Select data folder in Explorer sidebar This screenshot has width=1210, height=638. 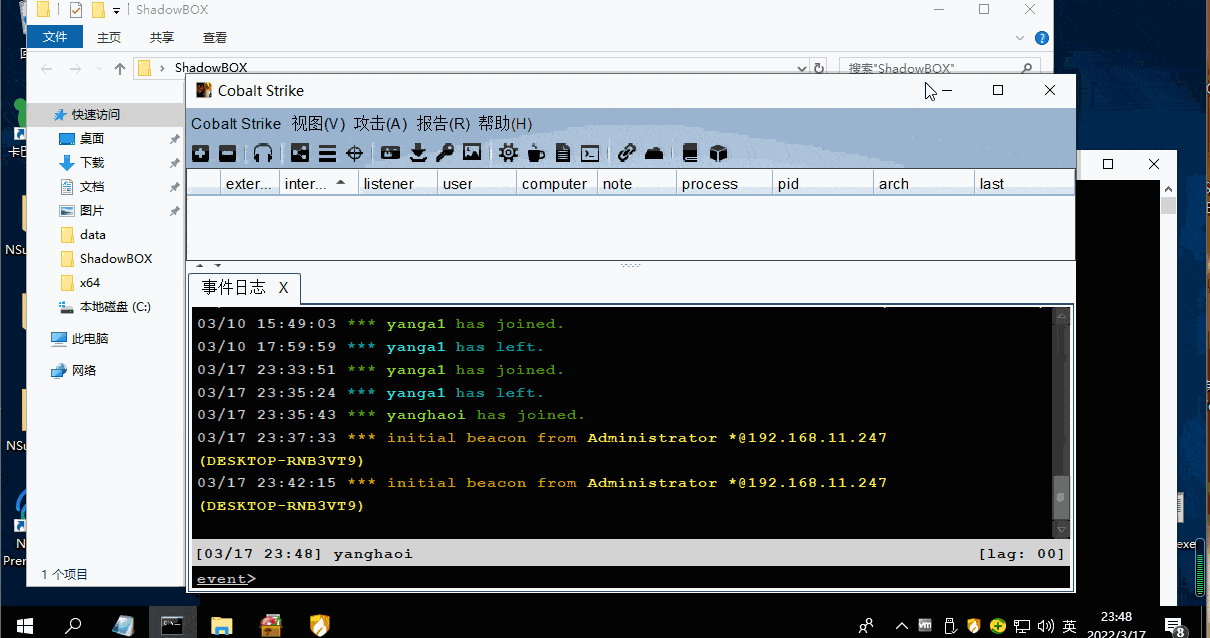(93, 235)
